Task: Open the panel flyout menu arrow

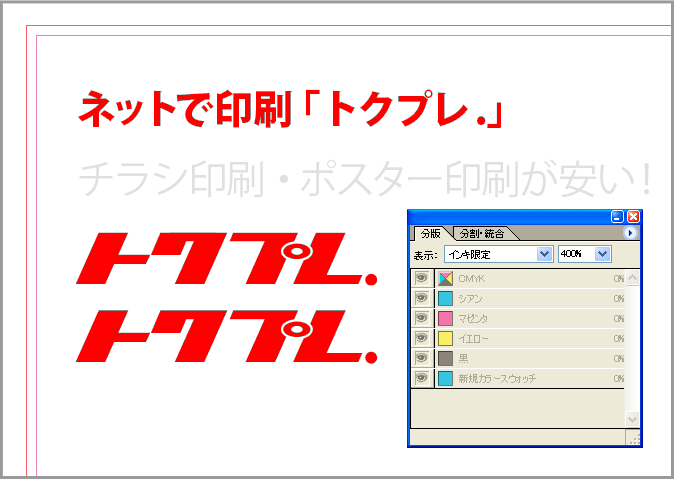Action: [x=630, y=233]
